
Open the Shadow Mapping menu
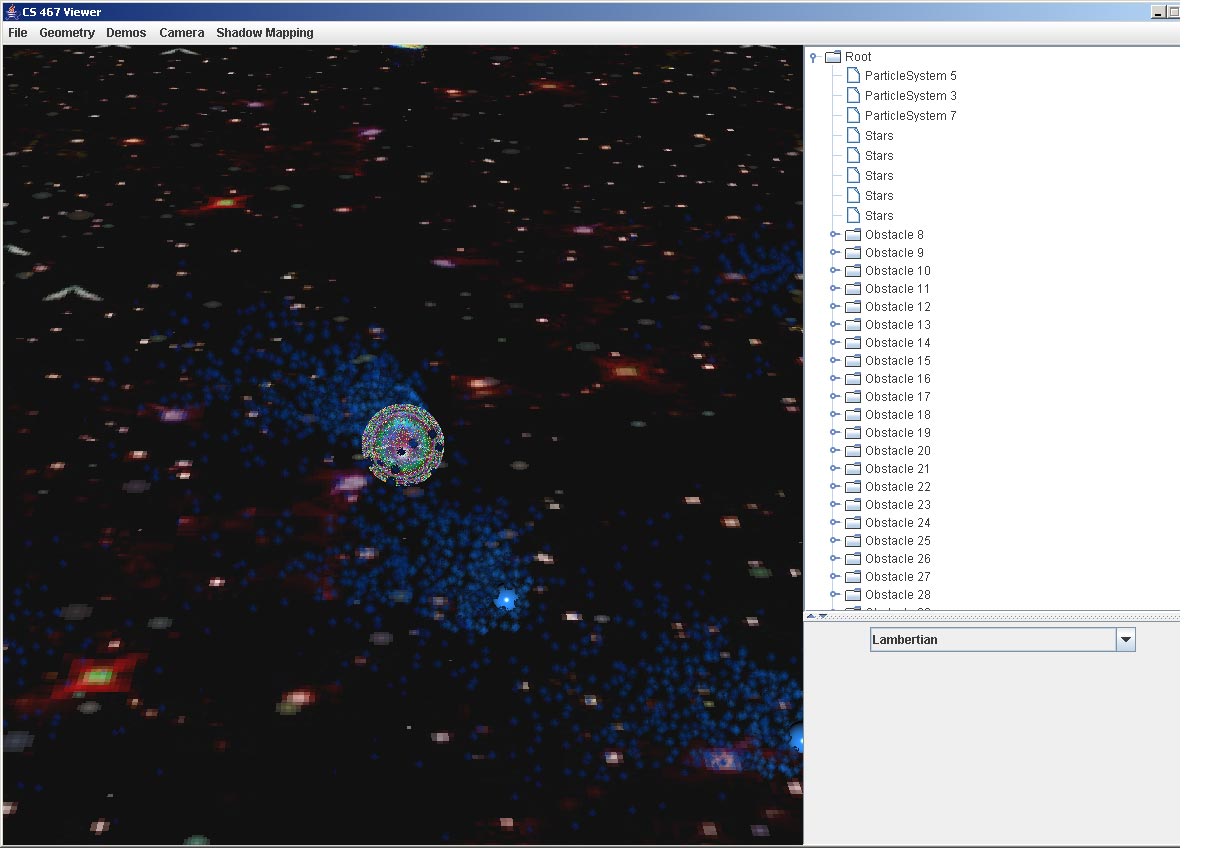[x=264, y=33]
